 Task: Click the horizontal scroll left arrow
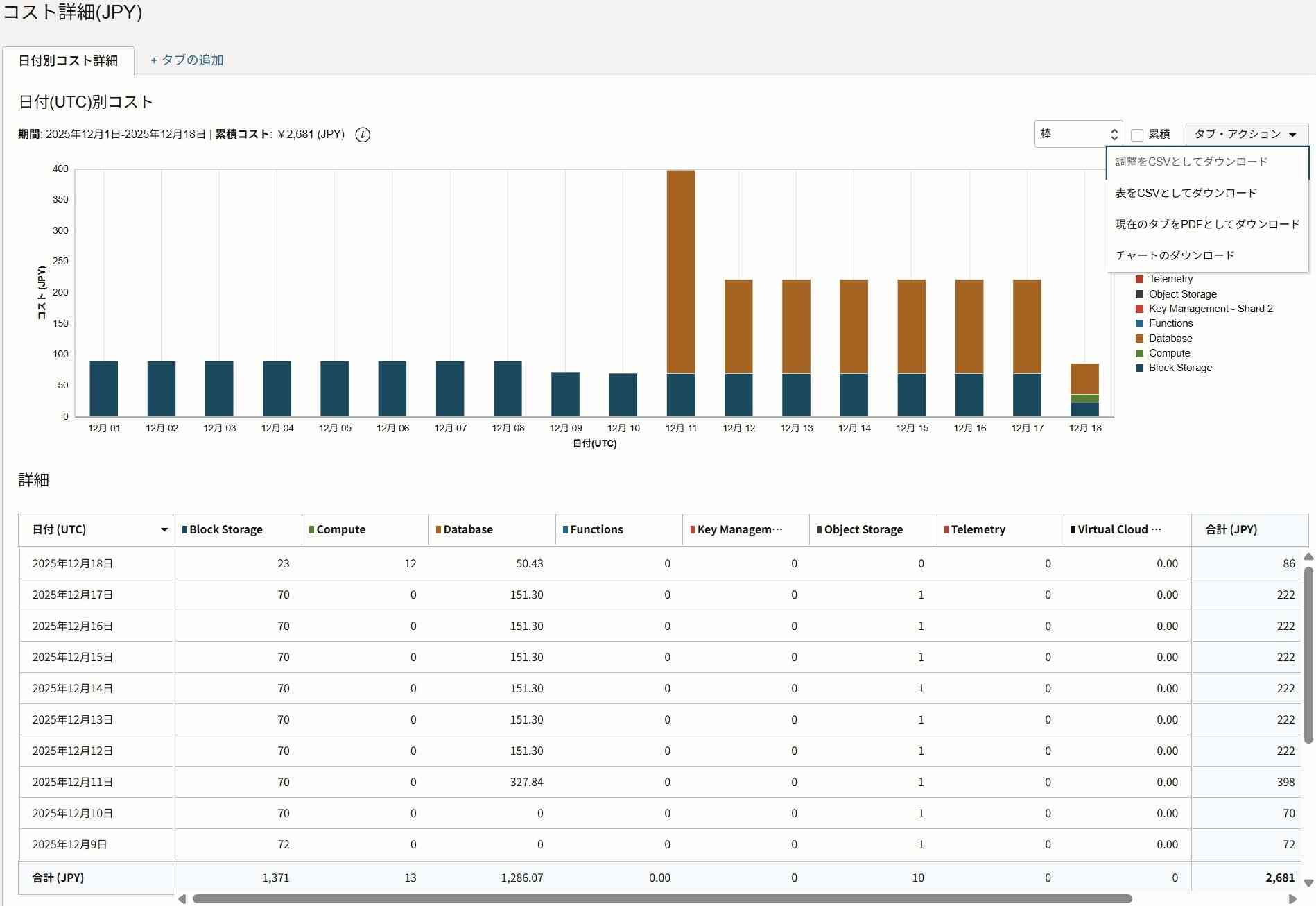click(x=182, y=899)
